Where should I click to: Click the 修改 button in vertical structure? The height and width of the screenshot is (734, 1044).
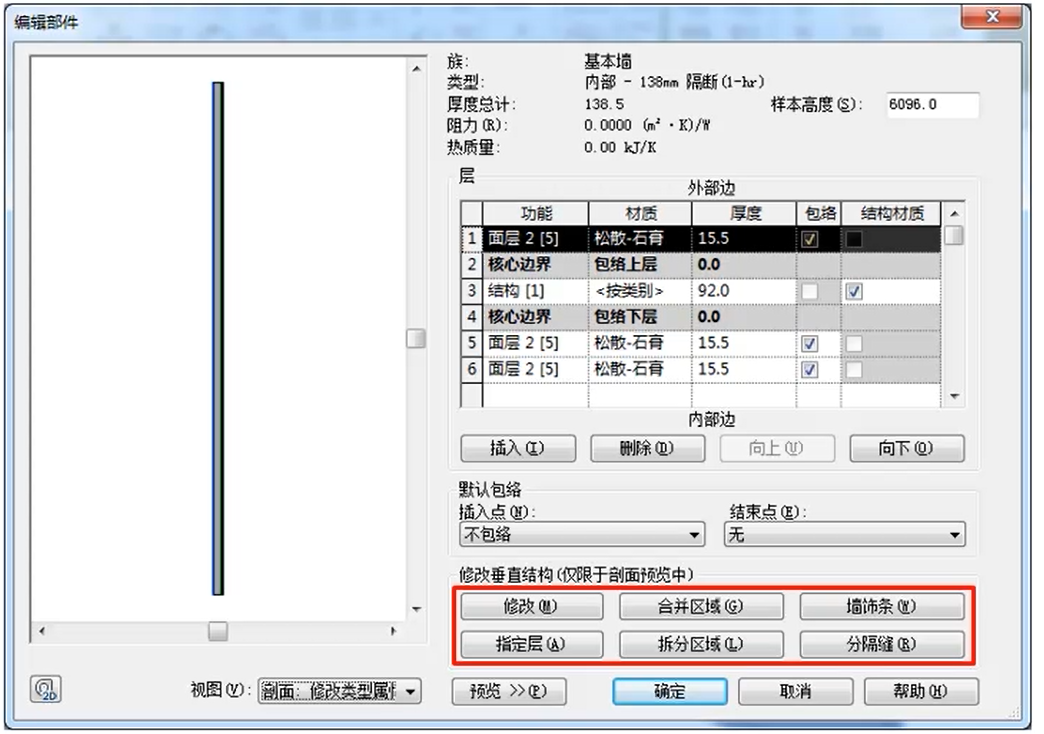(x=531, y=607)
